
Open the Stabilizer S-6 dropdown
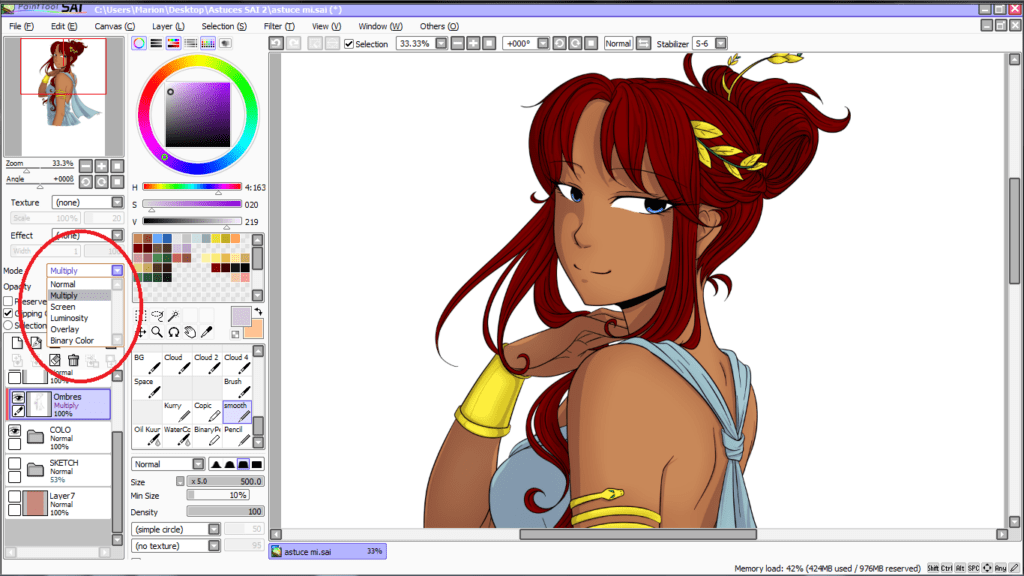(720, 44)
